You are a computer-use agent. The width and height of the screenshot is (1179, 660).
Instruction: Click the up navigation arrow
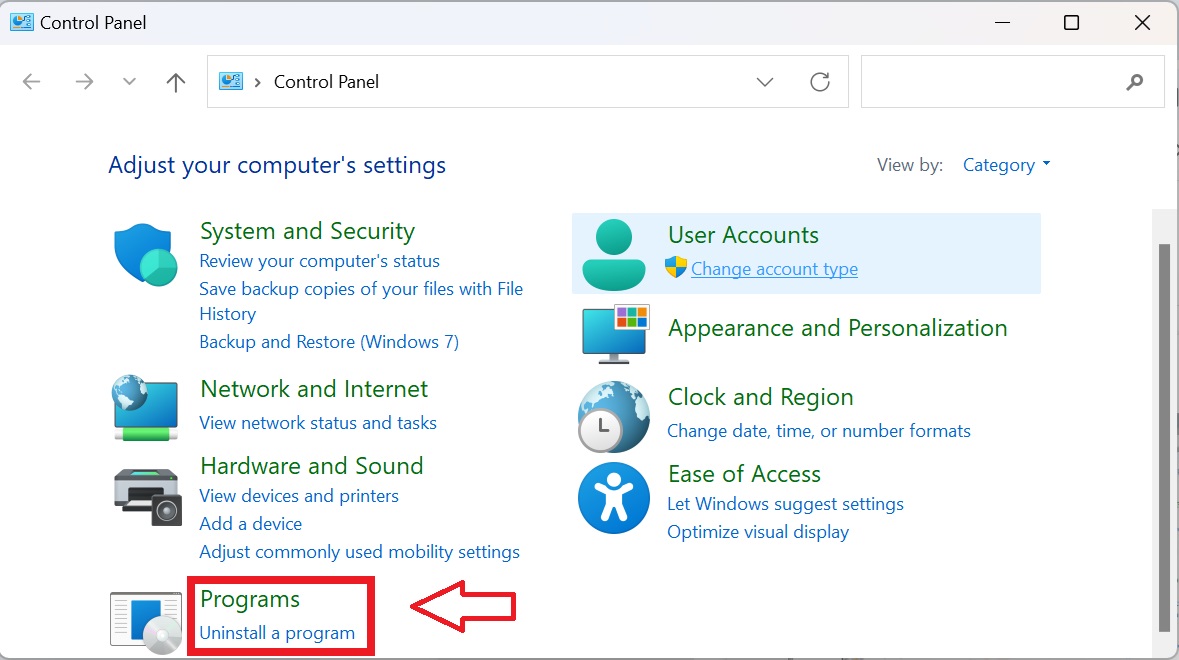pos(175,82)
